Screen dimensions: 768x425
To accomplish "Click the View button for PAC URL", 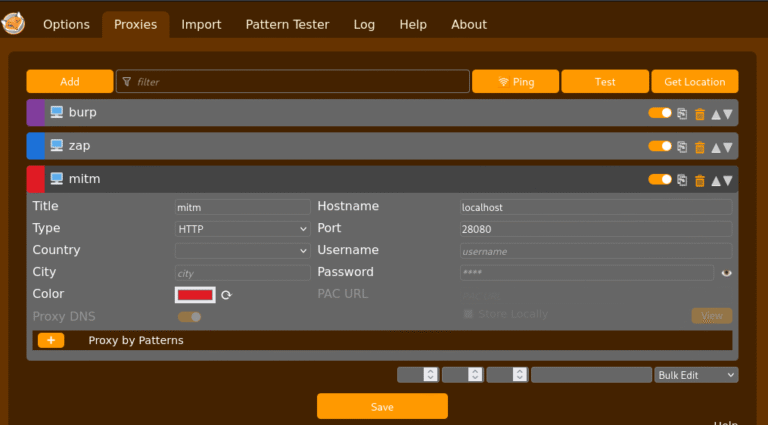I will (712, 316).
